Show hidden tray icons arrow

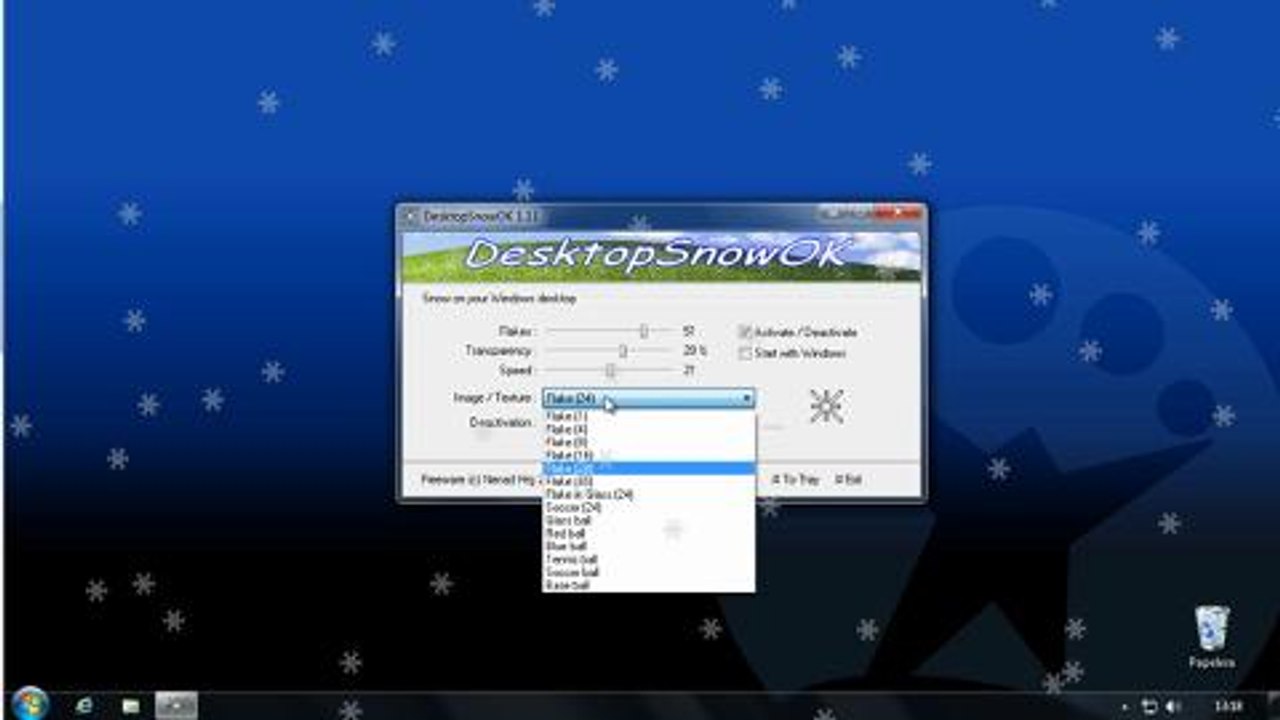tap(1125, 707)
